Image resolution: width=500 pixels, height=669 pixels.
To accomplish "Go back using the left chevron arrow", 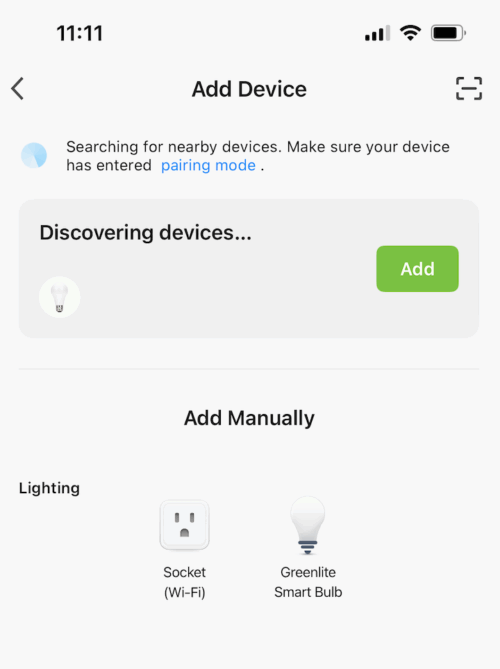I will (17, 89).
